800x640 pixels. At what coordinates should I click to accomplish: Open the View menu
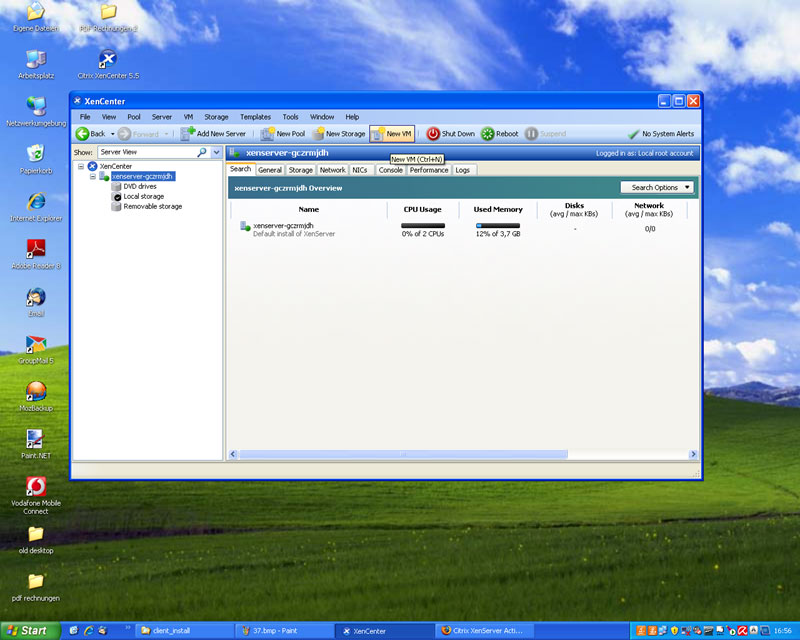(x=109, y=117)
